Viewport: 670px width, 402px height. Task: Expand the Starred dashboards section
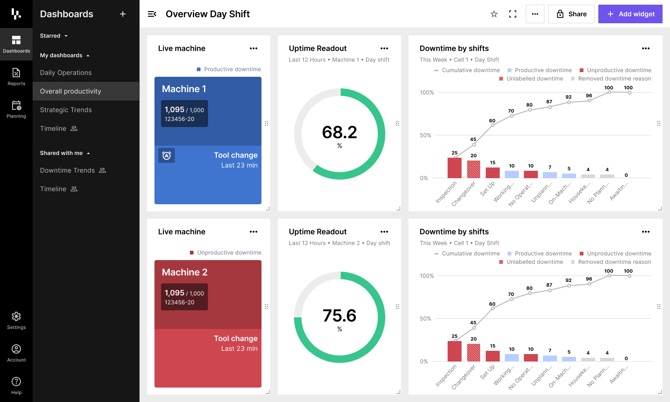54,36
